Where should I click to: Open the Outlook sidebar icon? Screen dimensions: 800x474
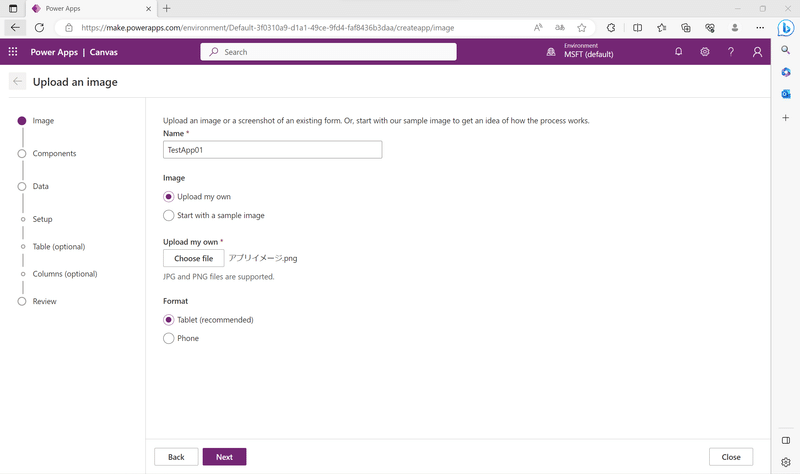tap(786, 94)
